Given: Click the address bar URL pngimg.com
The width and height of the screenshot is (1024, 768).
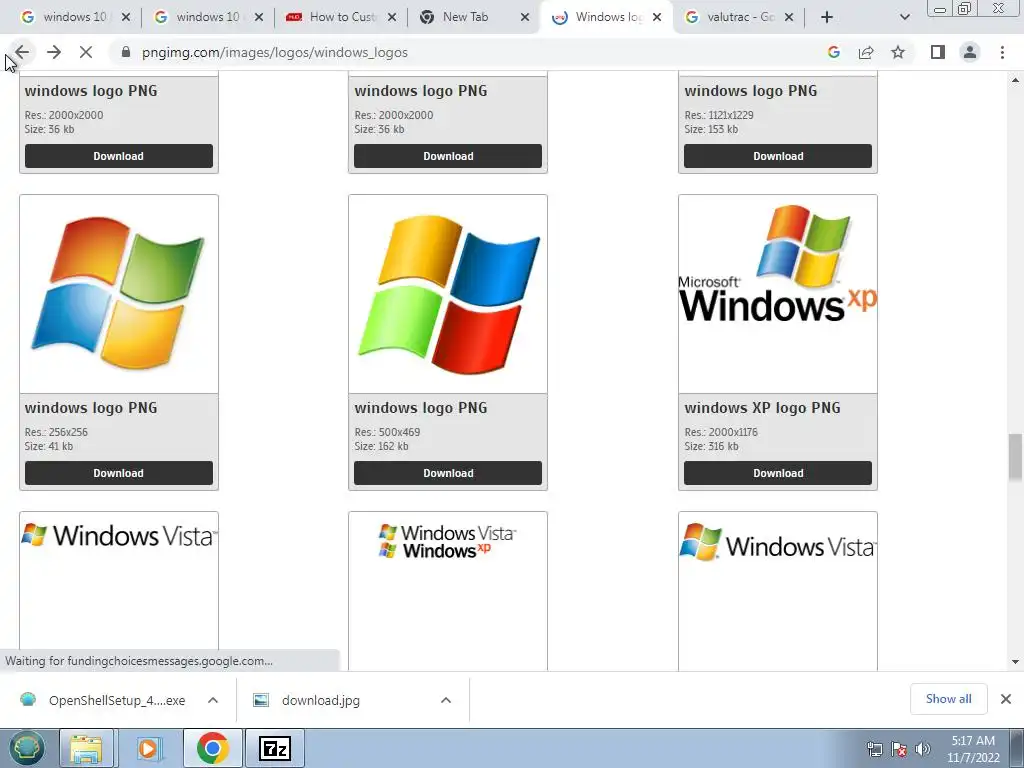Looking at the screenshot, I should coord(274,52).
